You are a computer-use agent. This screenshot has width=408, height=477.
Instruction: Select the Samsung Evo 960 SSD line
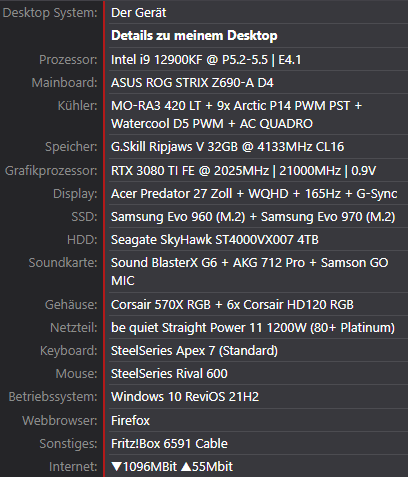pos(253,217)
